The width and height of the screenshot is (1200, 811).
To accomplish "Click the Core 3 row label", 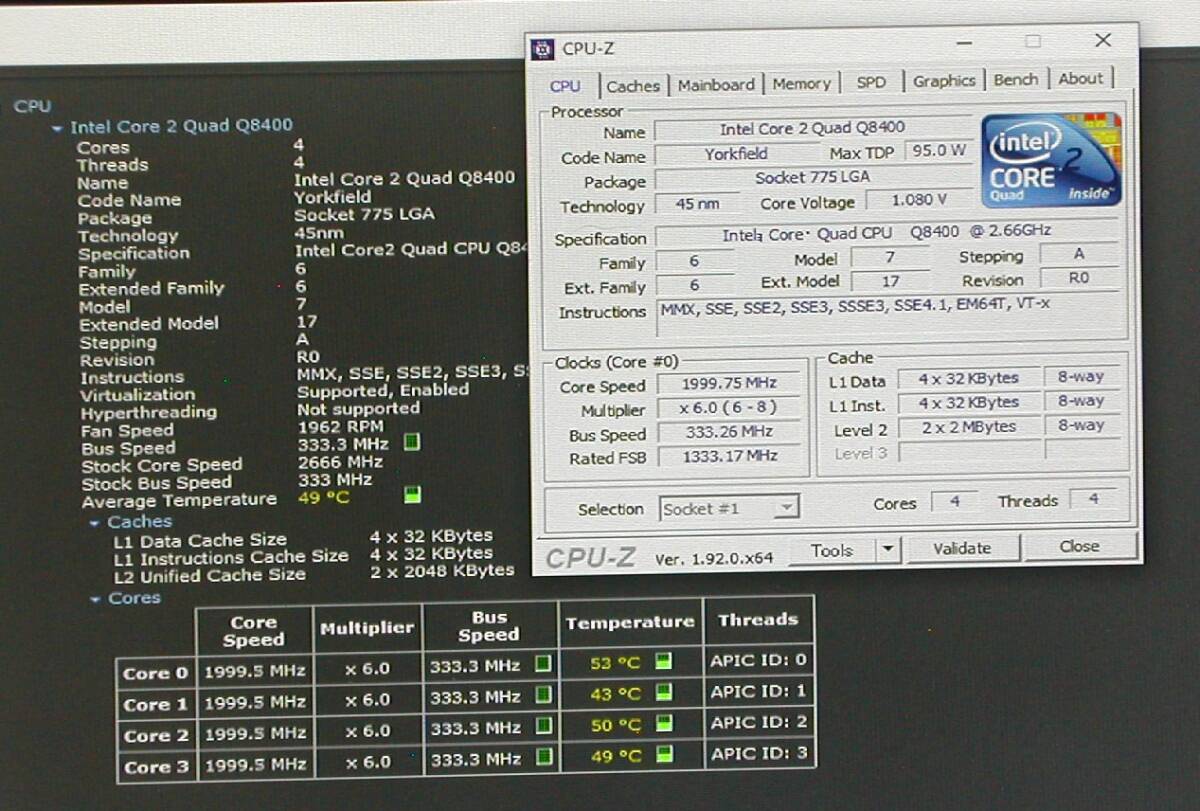I will (x=156, y=768).
